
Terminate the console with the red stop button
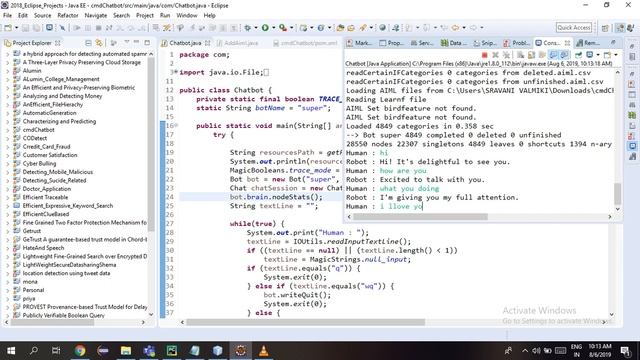coord(484,55)
